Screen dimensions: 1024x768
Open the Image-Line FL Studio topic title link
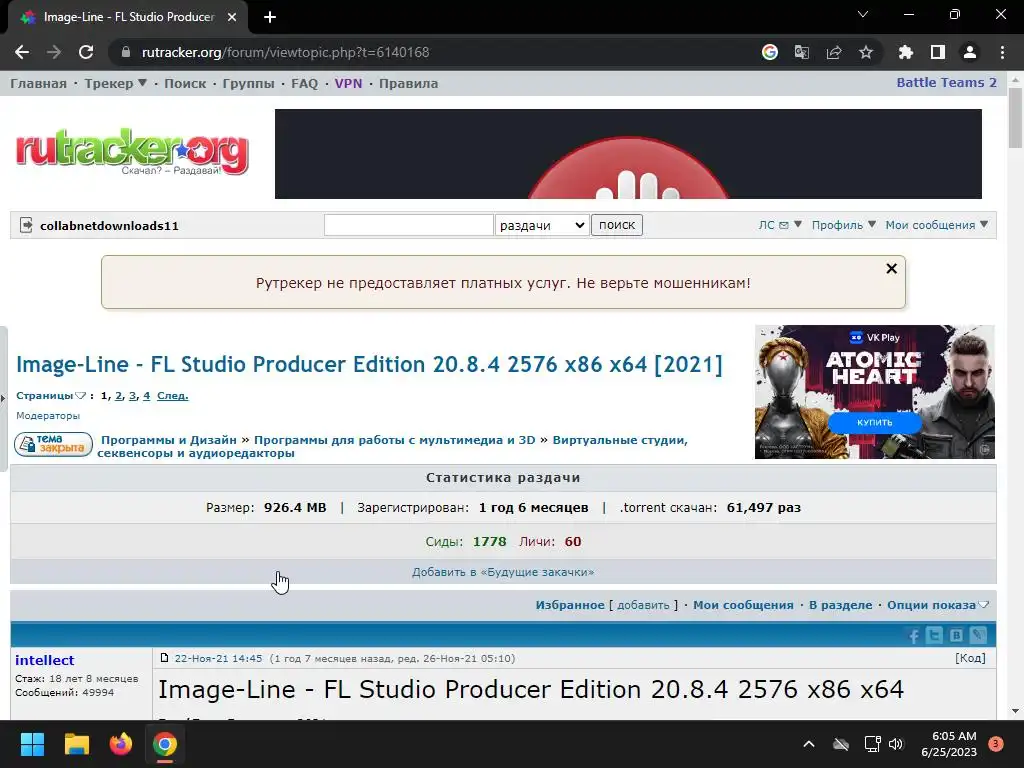point(370,364)
